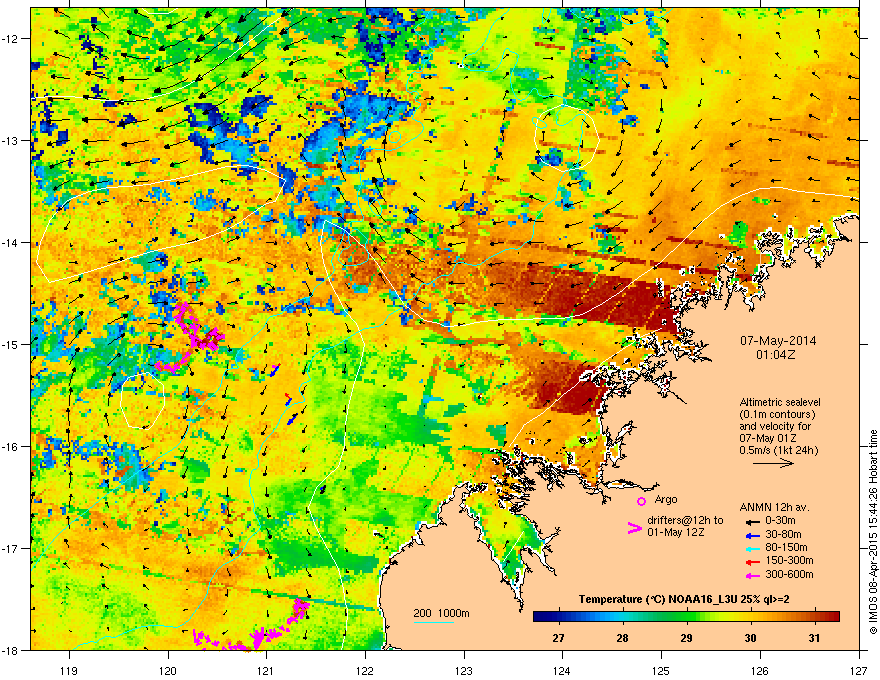Select the magenta 300-600m arrow legend symbol
The height and width of the screenshot is (680, 880).
[753, 575]
